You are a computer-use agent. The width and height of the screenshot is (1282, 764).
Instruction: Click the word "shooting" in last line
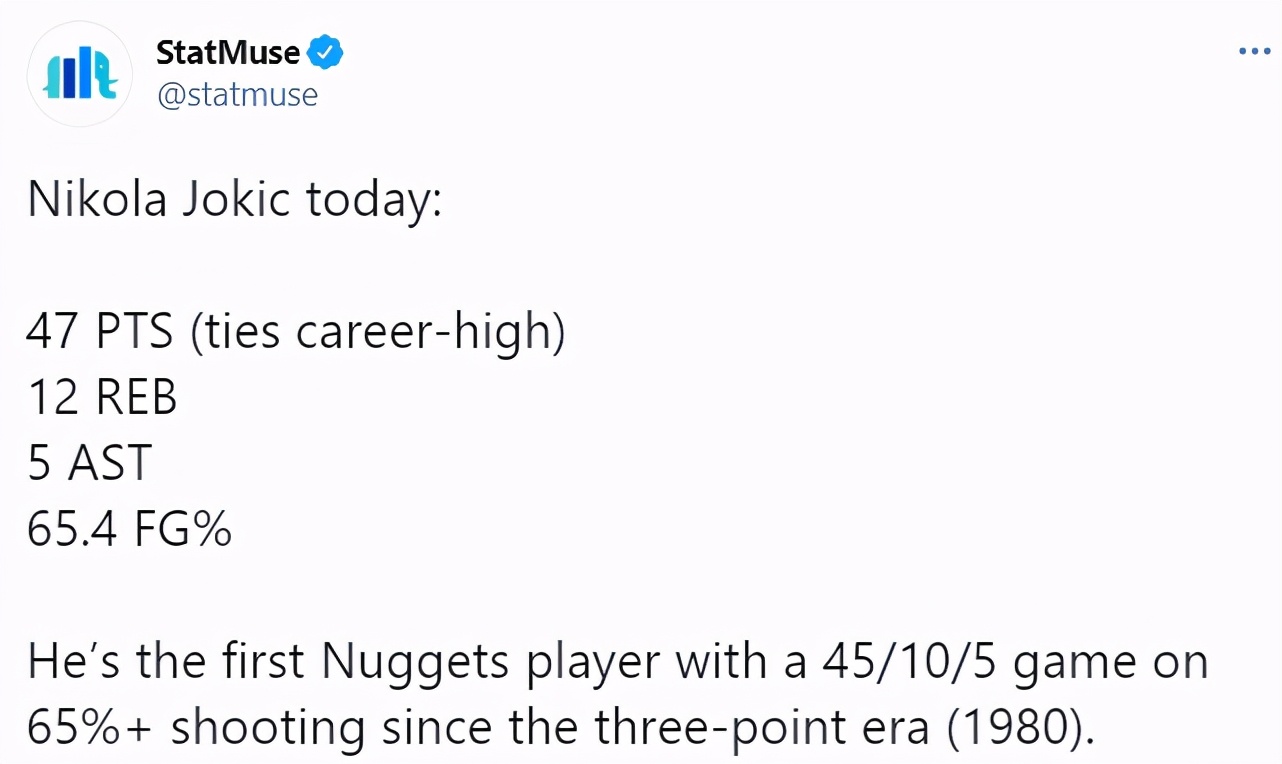click(x=267, y=731)
